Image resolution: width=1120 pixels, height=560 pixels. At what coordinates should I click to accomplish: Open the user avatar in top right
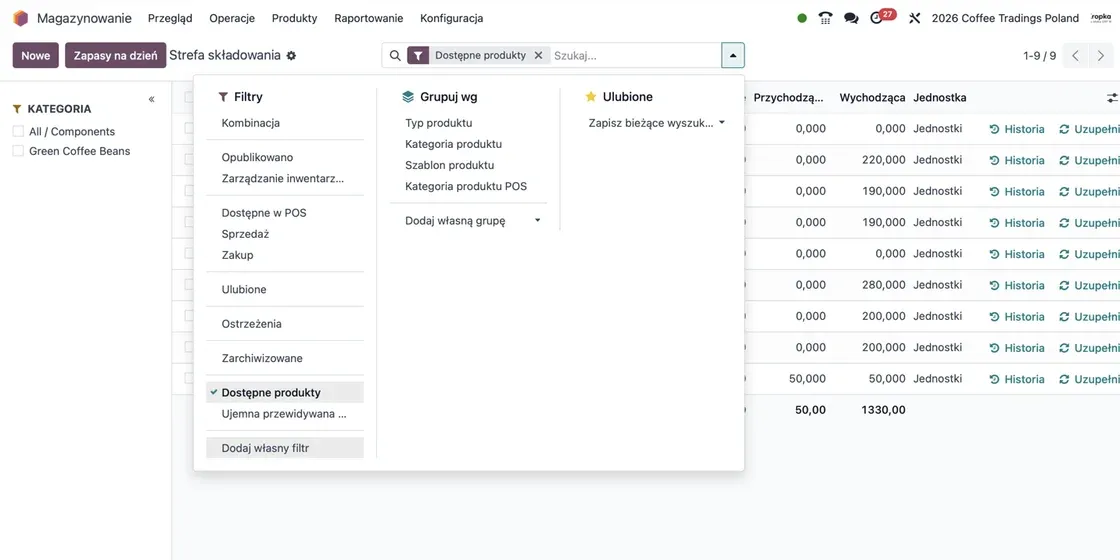click(x=1101, y=19)
